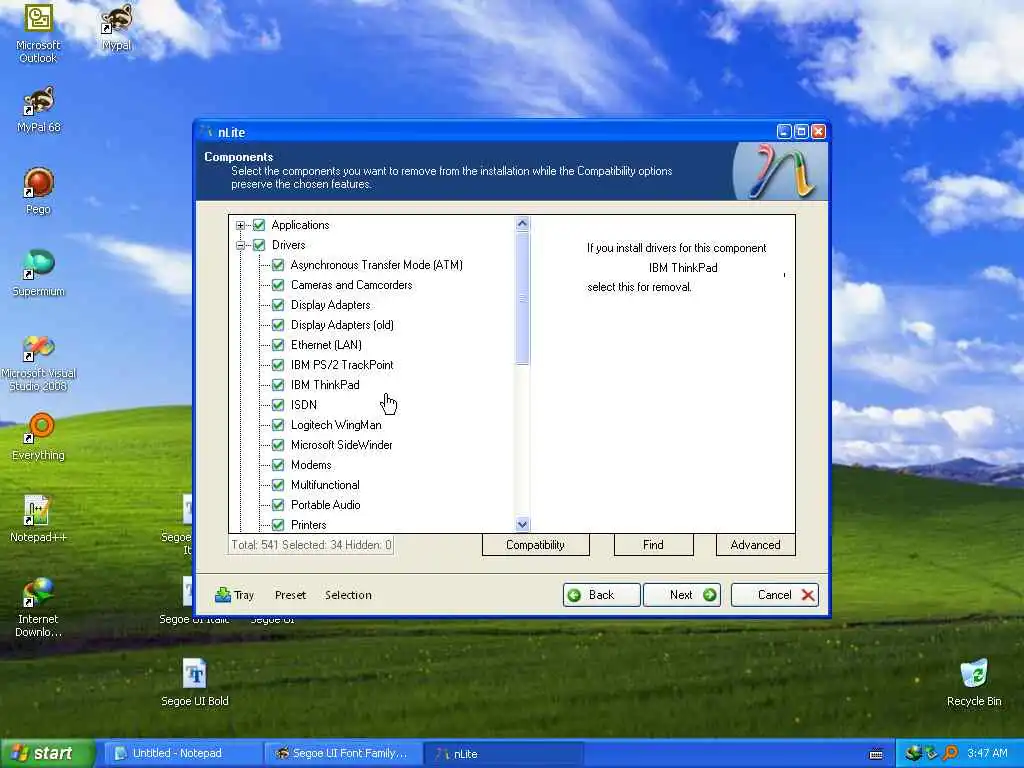Open Microsoft Visual Studio 2008 shortcut

coord(39,363)
